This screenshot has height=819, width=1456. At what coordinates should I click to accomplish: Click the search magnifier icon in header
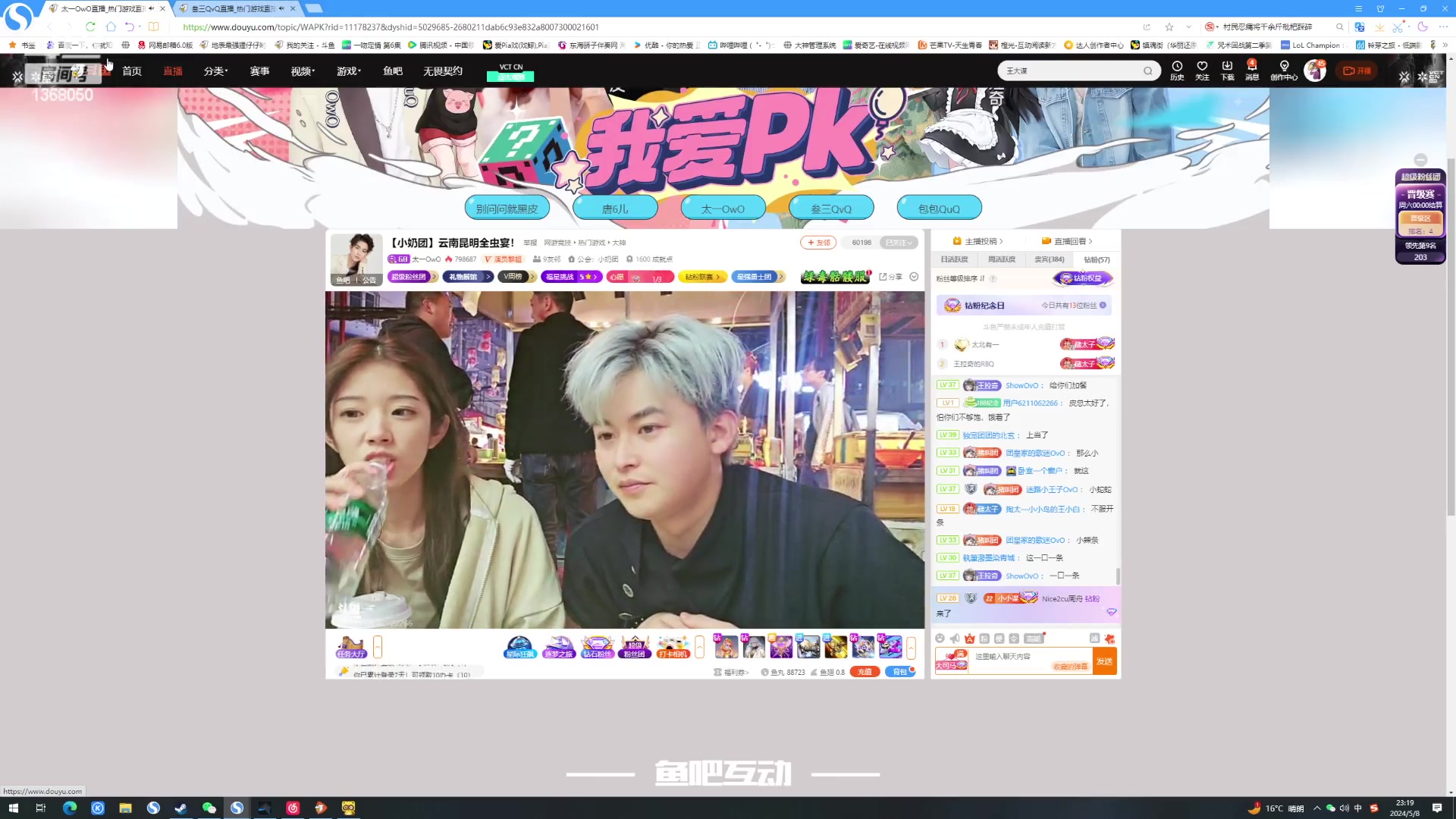click(1148, 71)
